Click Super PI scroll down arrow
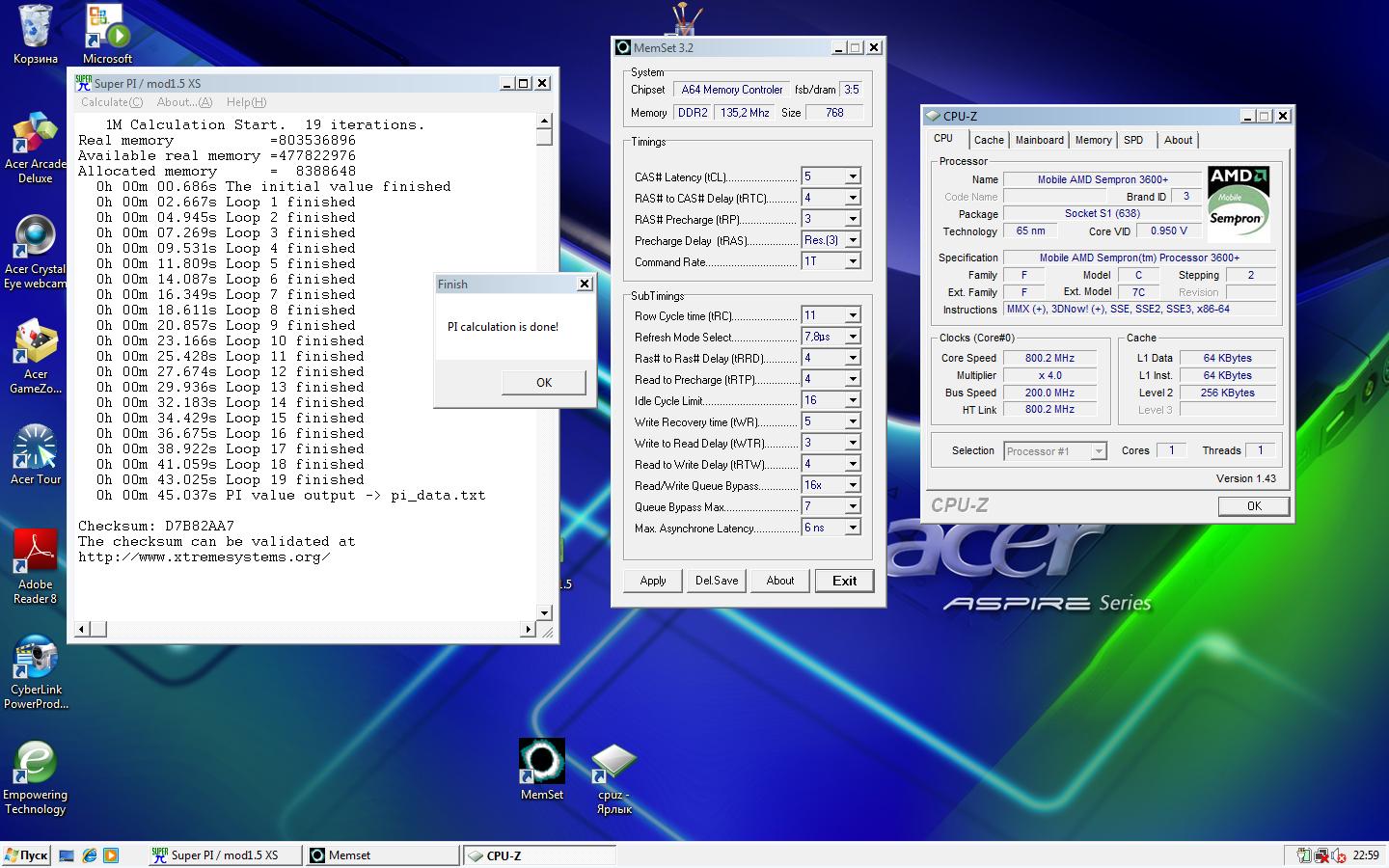 click(x=544, y=612)
